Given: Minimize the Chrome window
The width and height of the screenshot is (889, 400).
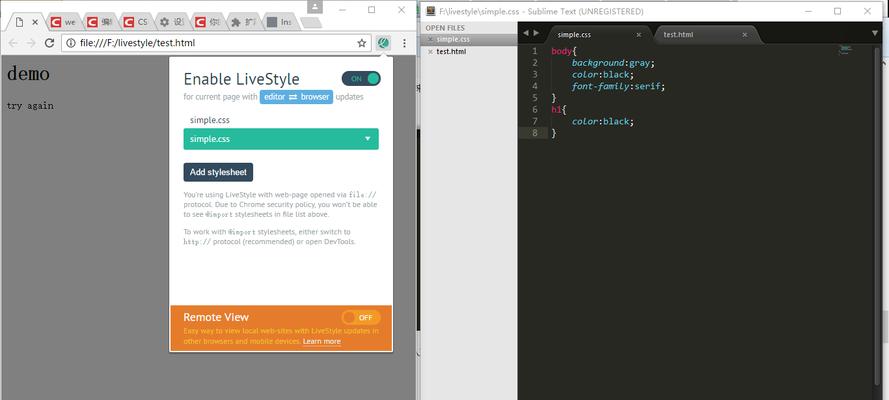Looking at the screenshot, I should pos(341,10).
